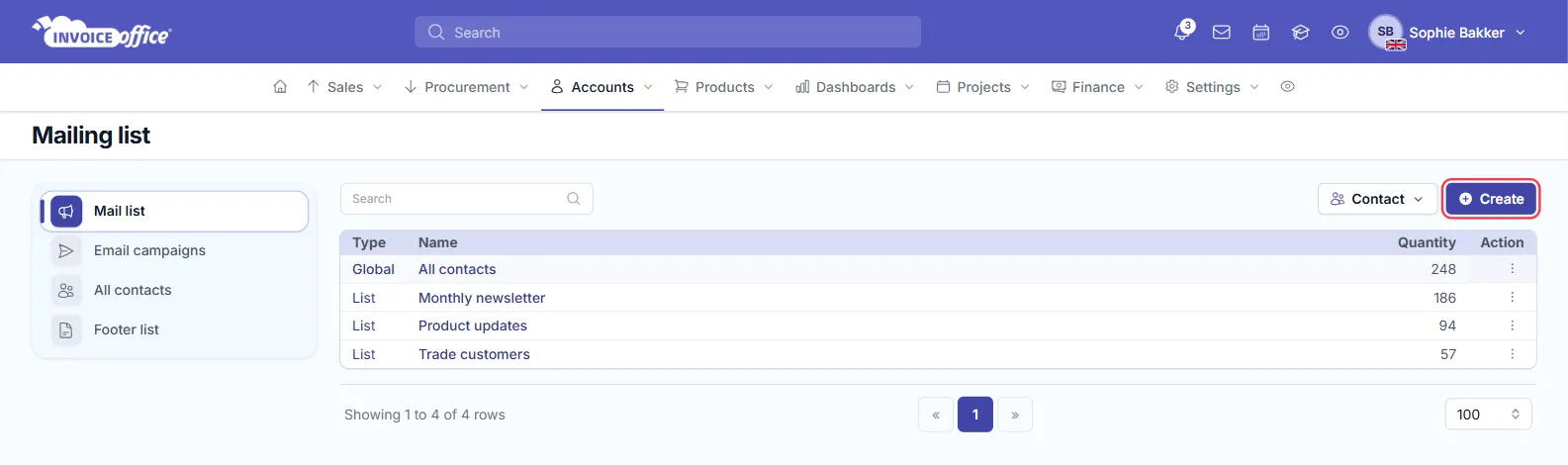Open the notifications bell icon
Screen dimensions: 1568x465
(1182, 32)
